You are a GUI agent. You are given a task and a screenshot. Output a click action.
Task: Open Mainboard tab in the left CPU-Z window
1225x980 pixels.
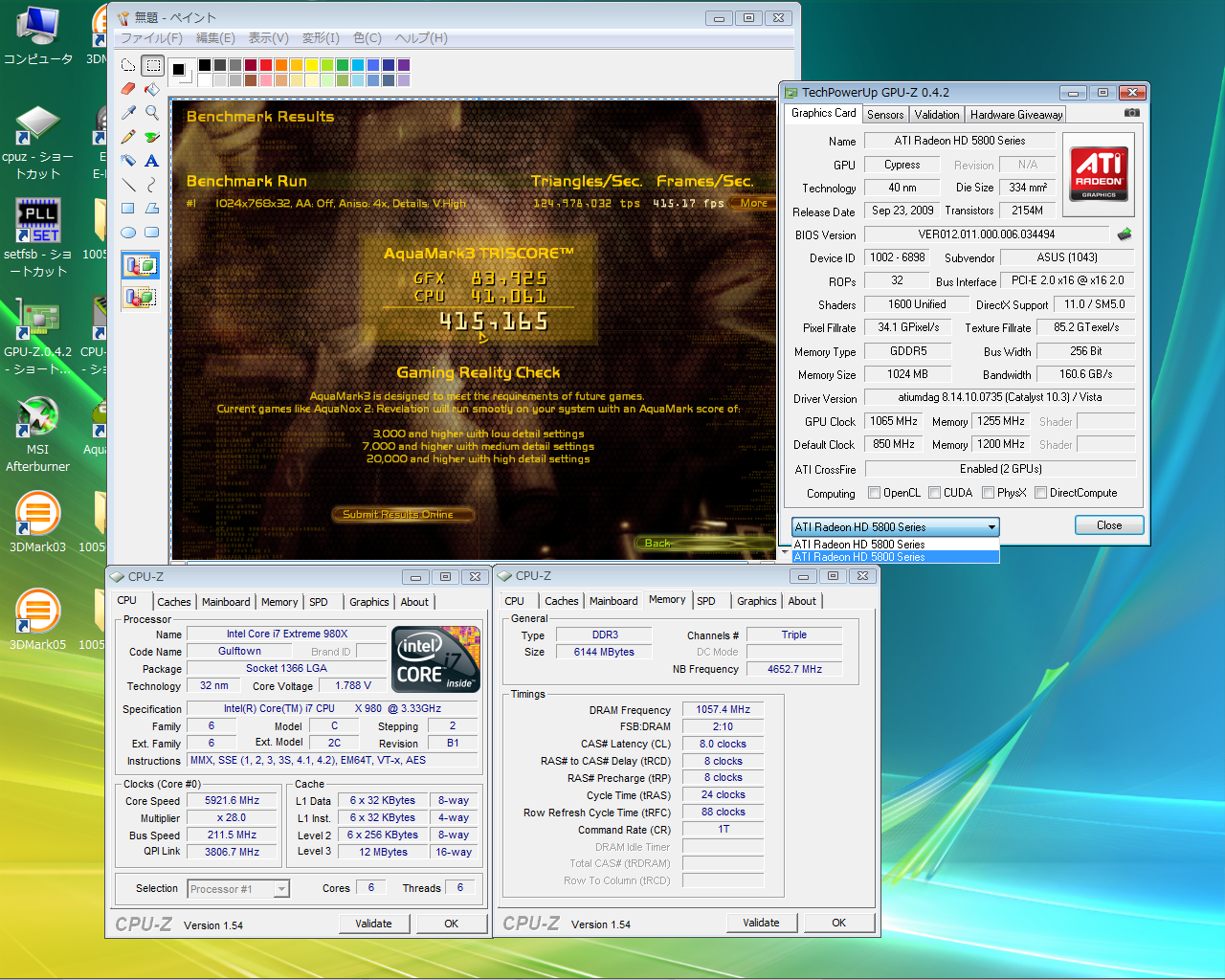coord(226,602)
